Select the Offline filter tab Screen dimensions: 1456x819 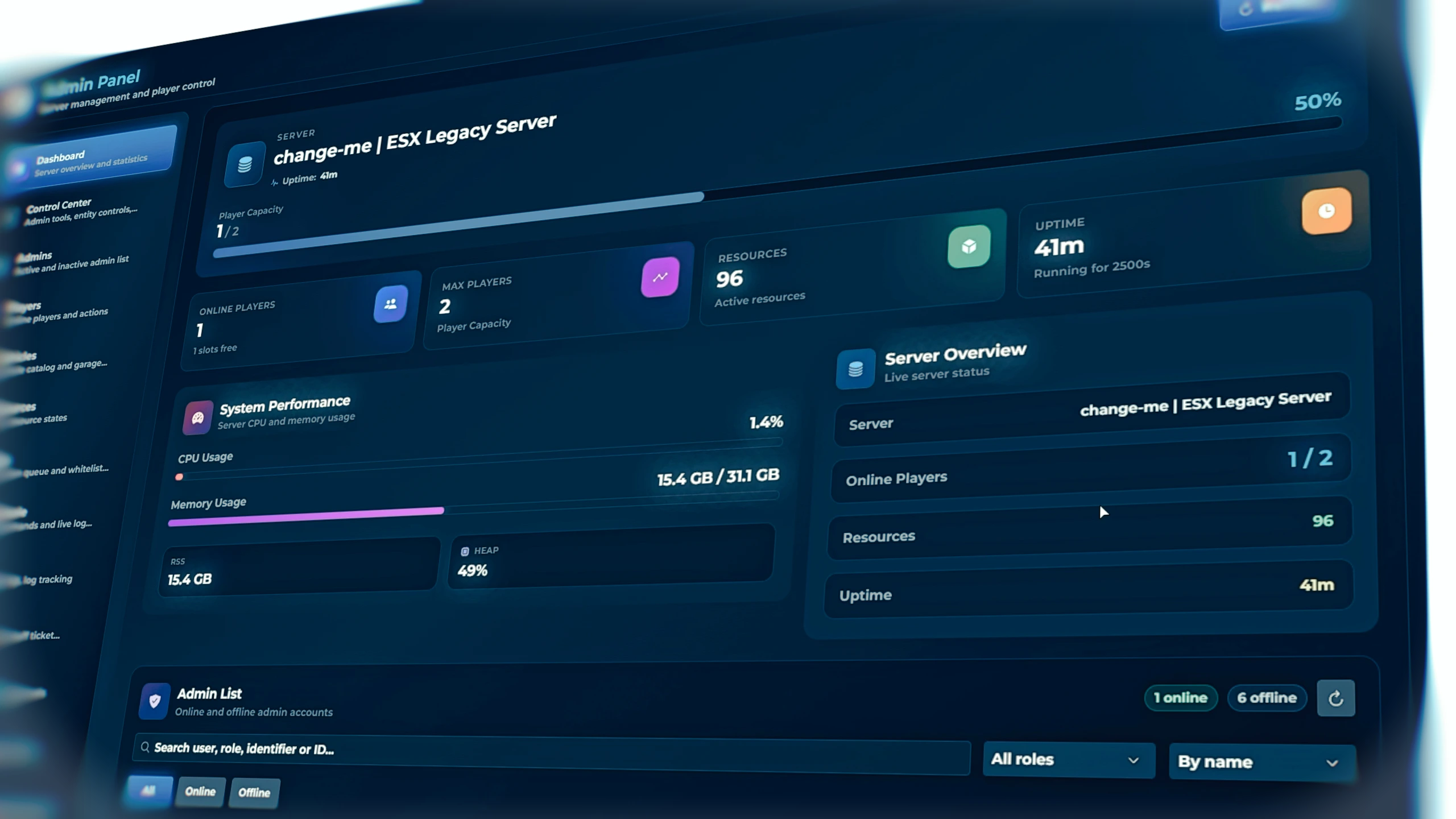coord(254,793)
